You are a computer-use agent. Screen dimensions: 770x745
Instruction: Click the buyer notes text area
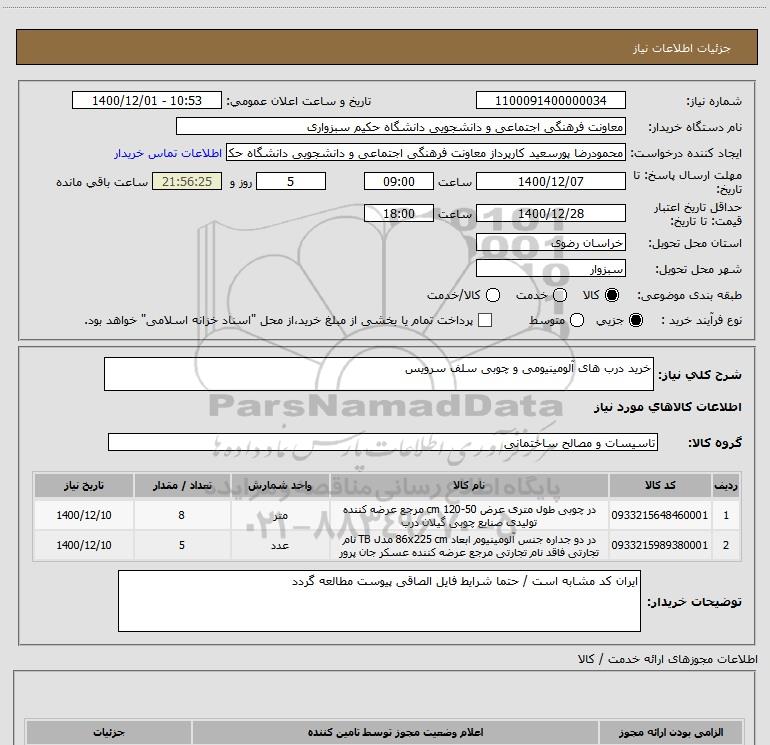click(x=379, y=601)
